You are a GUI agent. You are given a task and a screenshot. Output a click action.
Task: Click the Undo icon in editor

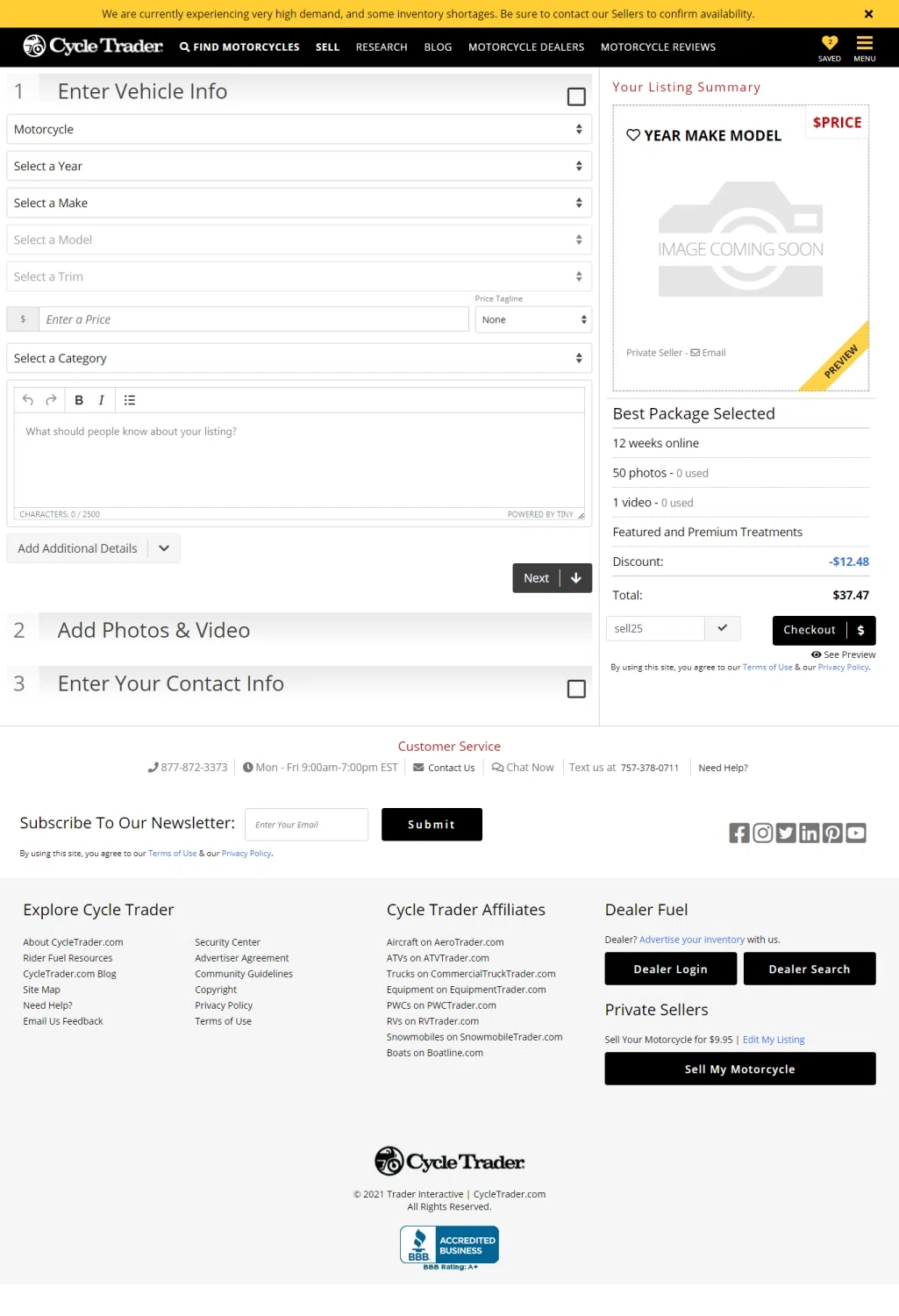click(28, 400)
